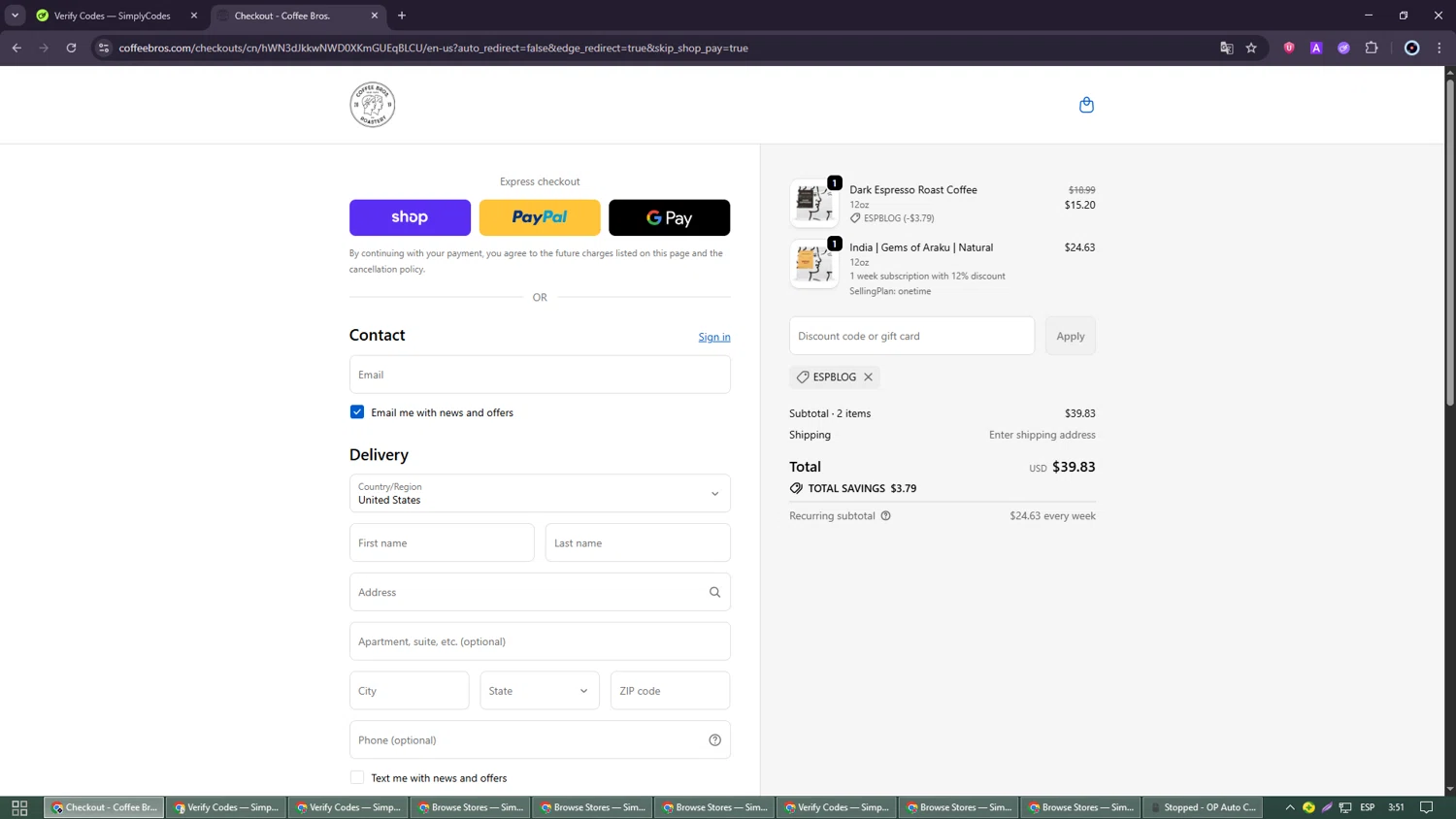
Task: Click the ESP language indicator in tray
Action: click(1368, 807)
